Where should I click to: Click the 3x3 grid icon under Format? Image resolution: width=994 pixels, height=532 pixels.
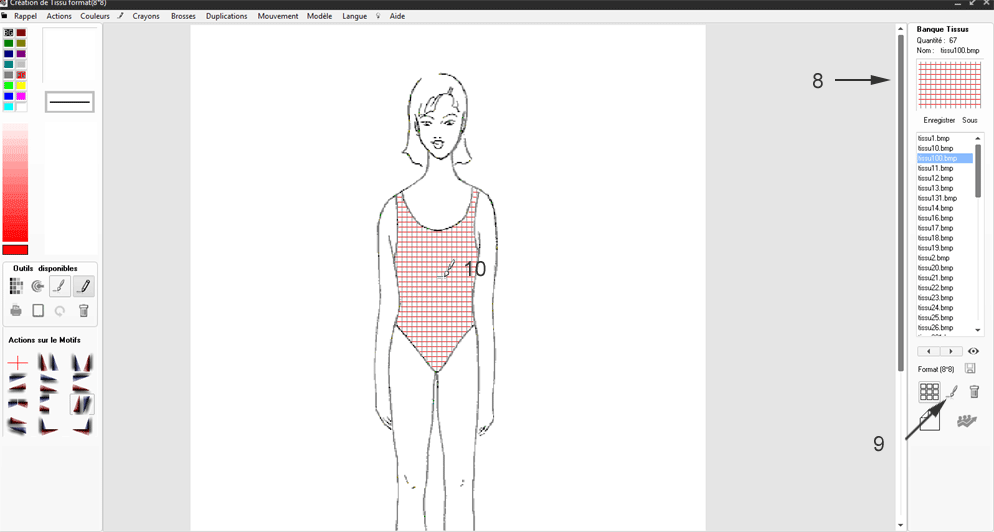click(929, 392)
